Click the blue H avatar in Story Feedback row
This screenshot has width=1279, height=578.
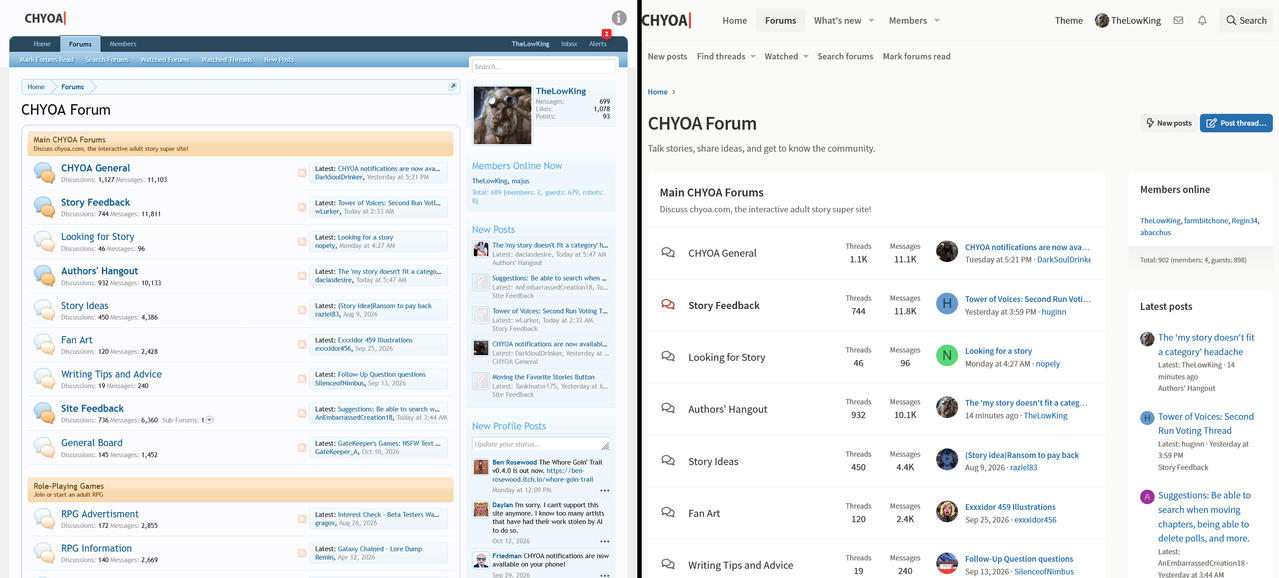(947, 304)
